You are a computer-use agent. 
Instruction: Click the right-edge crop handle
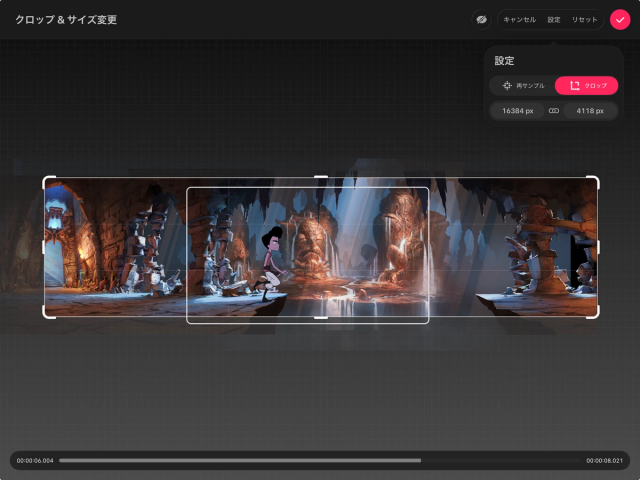pyautogui.click(x=598, y=247)
